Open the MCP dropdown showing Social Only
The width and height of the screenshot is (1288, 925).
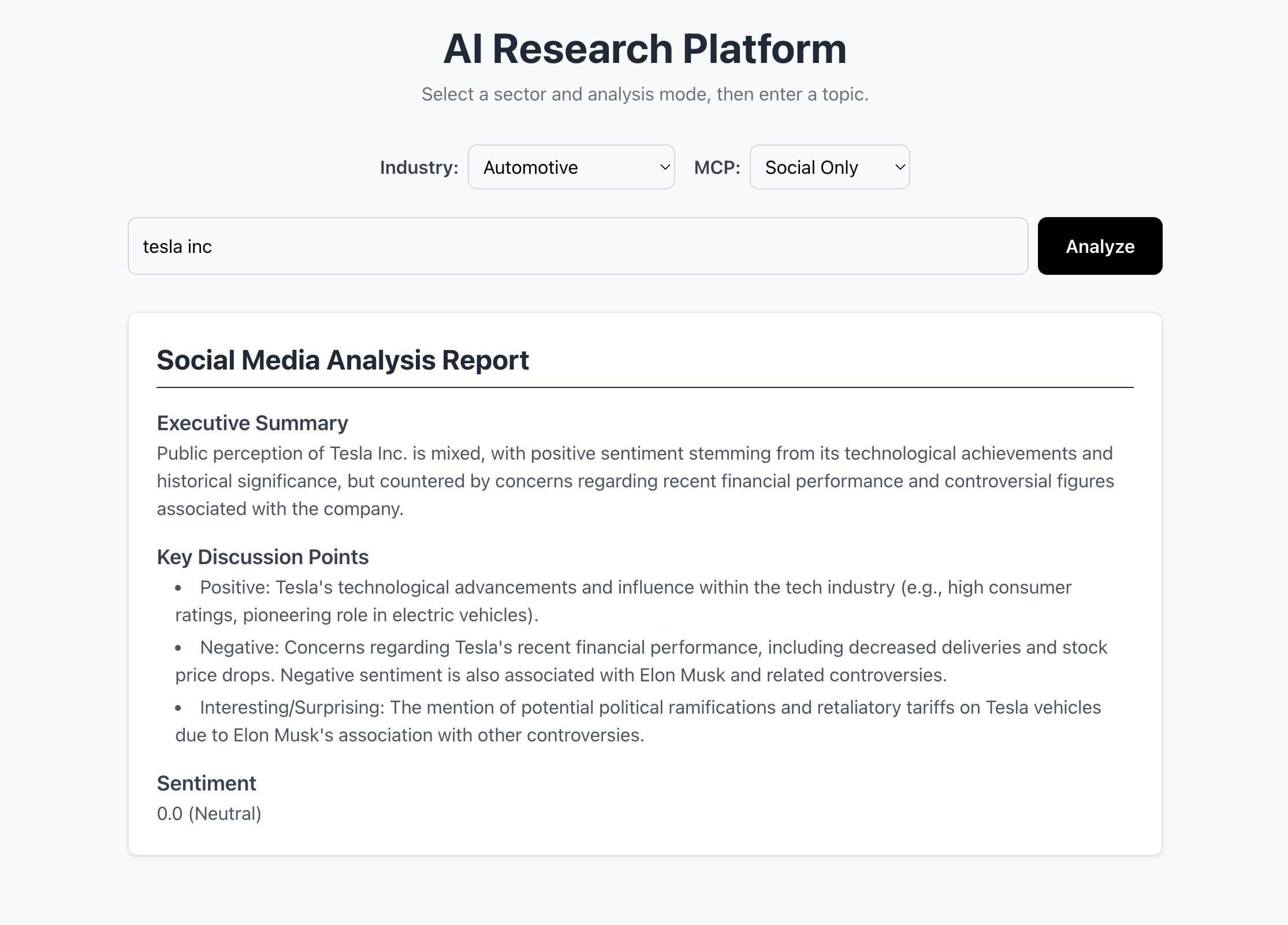[829, 167]
